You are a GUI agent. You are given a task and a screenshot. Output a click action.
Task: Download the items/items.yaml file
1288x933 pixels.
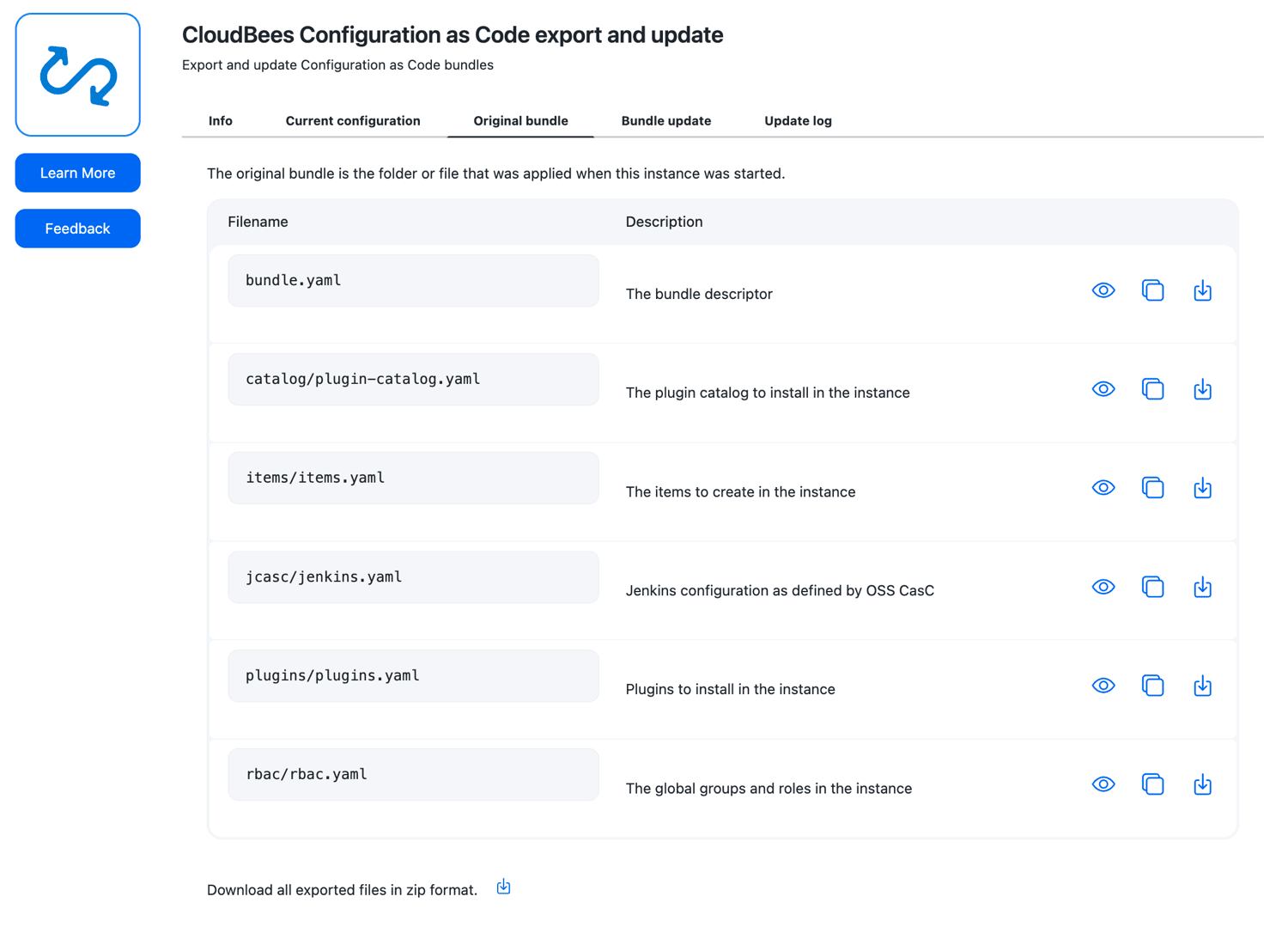point(1202,488)
